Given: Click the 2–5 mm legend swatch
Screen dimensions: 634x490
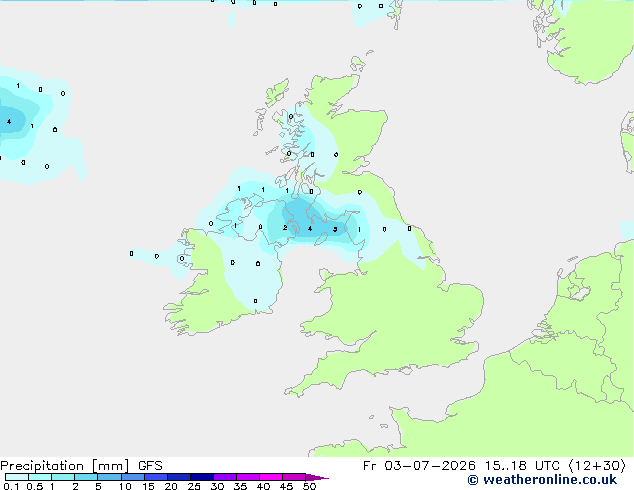Looking at the screenshot, I should (x=86, y=477).
